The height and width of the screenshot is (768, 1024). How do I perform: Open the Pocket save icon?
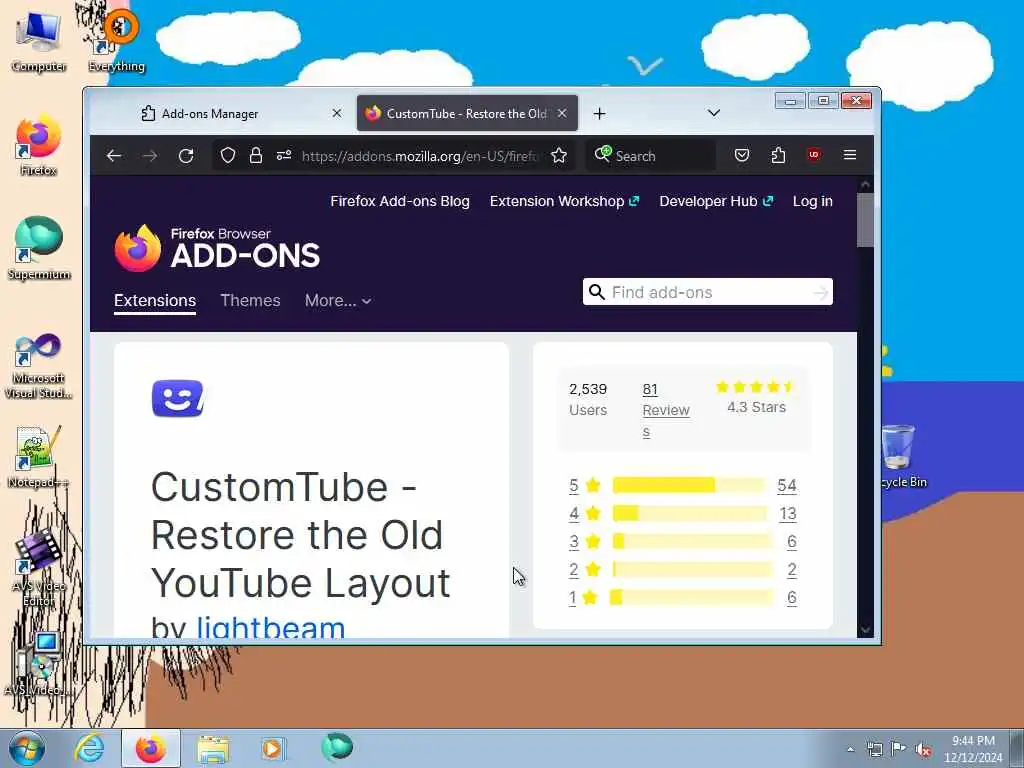742,155
